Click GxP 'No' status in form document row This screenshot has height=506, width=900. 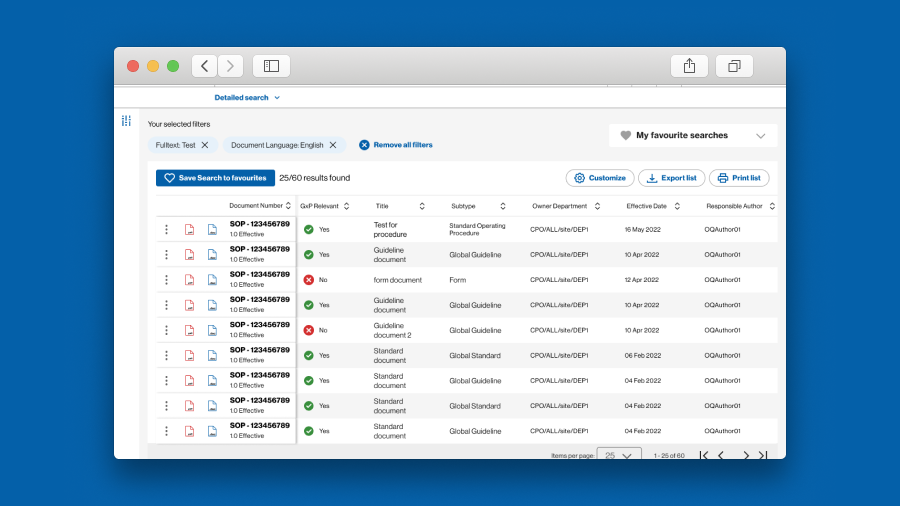click(316, 280)
